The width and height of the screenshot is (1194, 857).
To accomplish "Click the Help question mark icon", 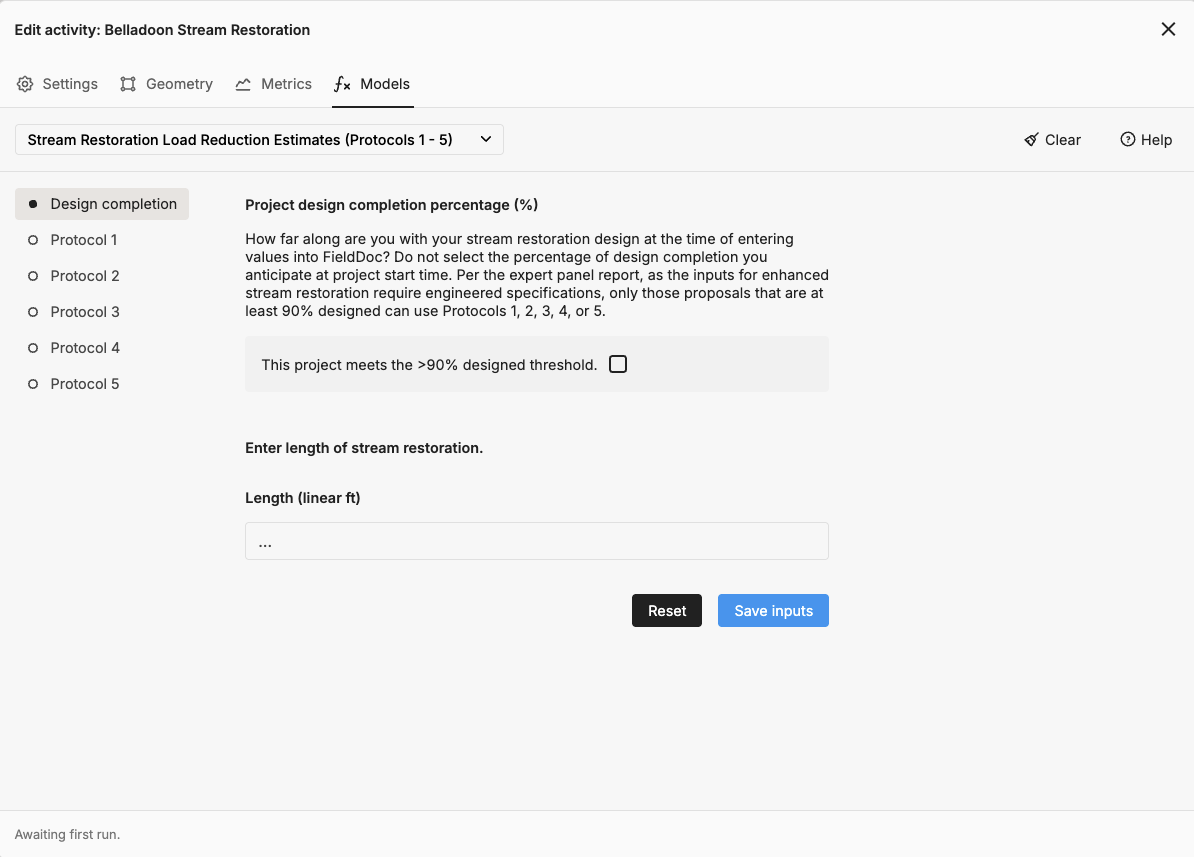I will click(x=1127, y=140).
